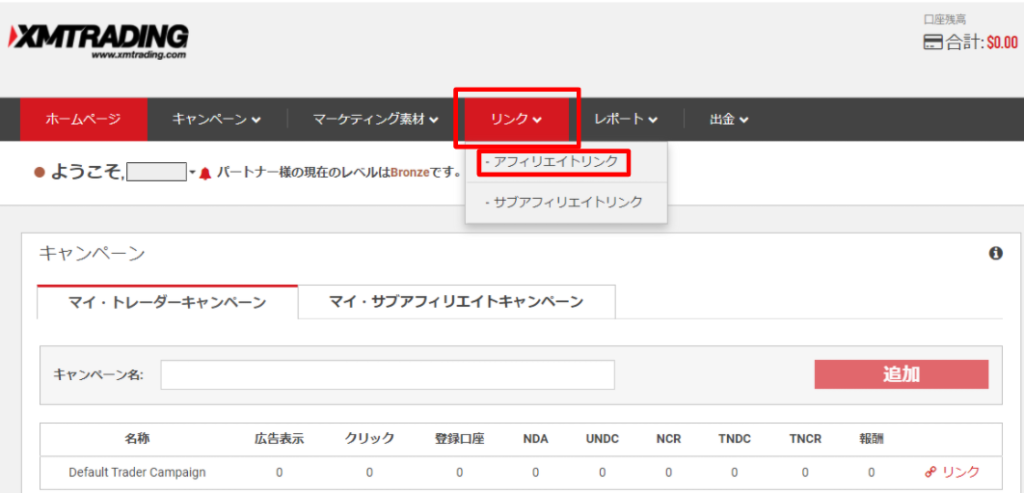Click the $0.00 balance total
The height and width of the screenshot is (493, 1024).
tap(1002, 43)
